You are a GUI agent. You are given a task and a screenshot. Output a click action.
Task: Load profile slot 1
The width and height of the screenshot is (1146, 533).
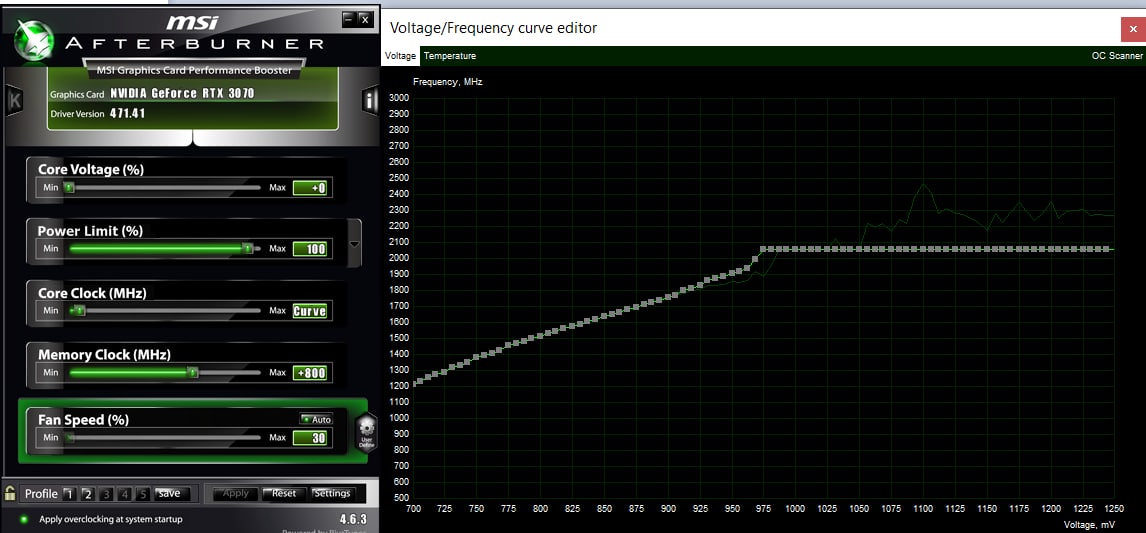click(x=69, y=494)
